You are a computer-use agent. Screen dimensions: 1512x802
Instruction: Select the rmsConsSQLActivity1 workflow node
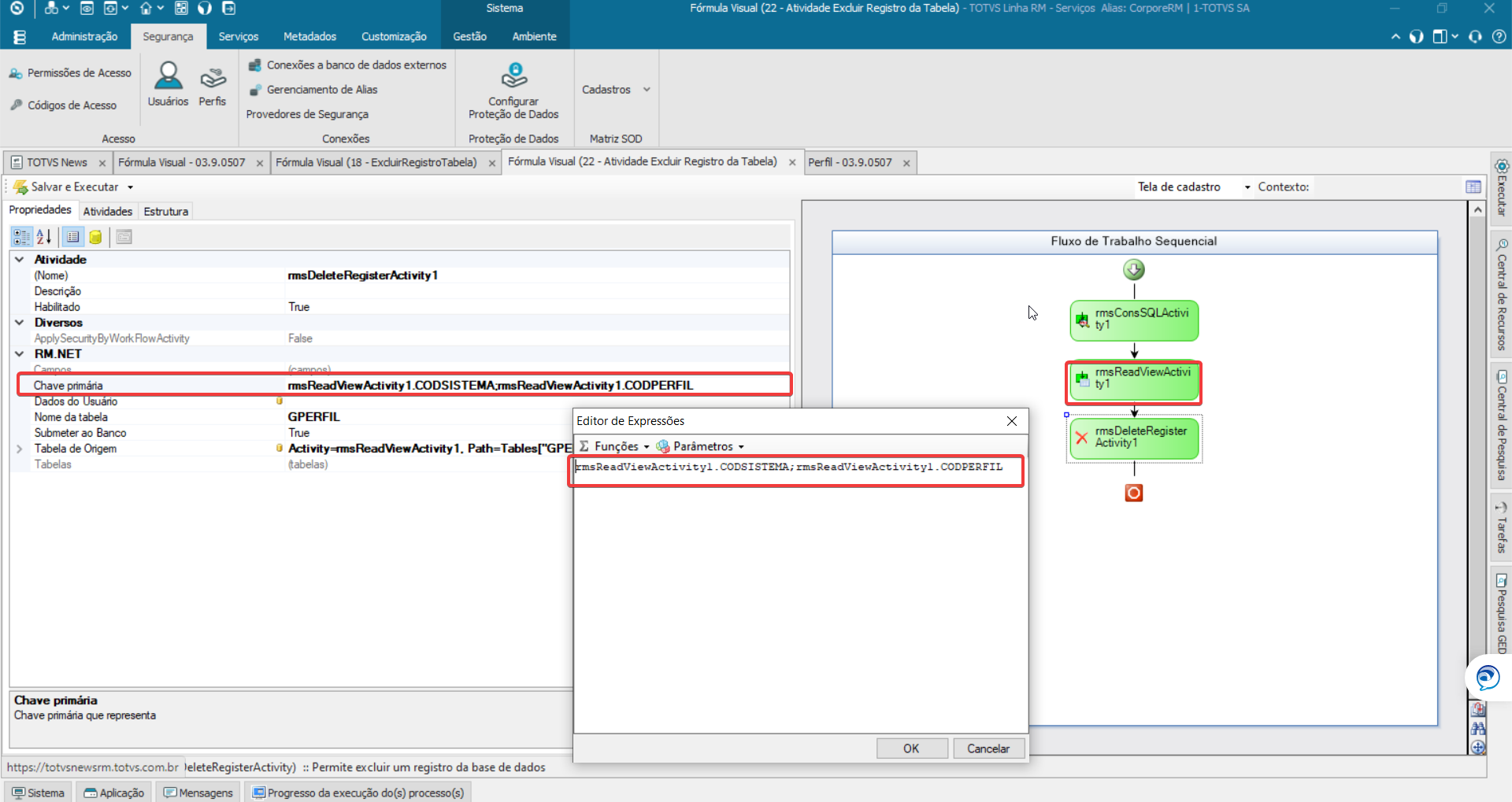click(1134, 320)
